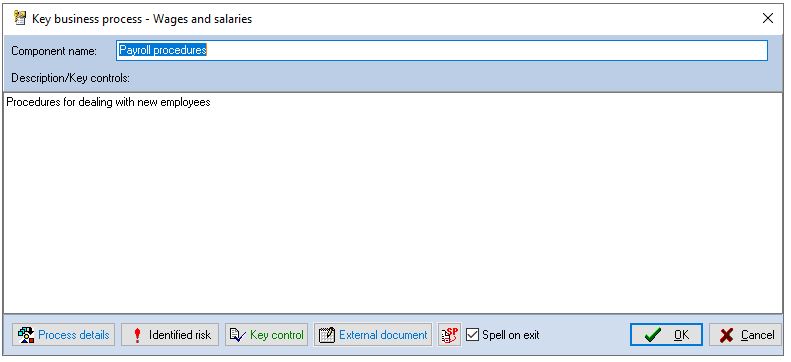Click the description text area

pyautogui.click(x=393, y=203)
